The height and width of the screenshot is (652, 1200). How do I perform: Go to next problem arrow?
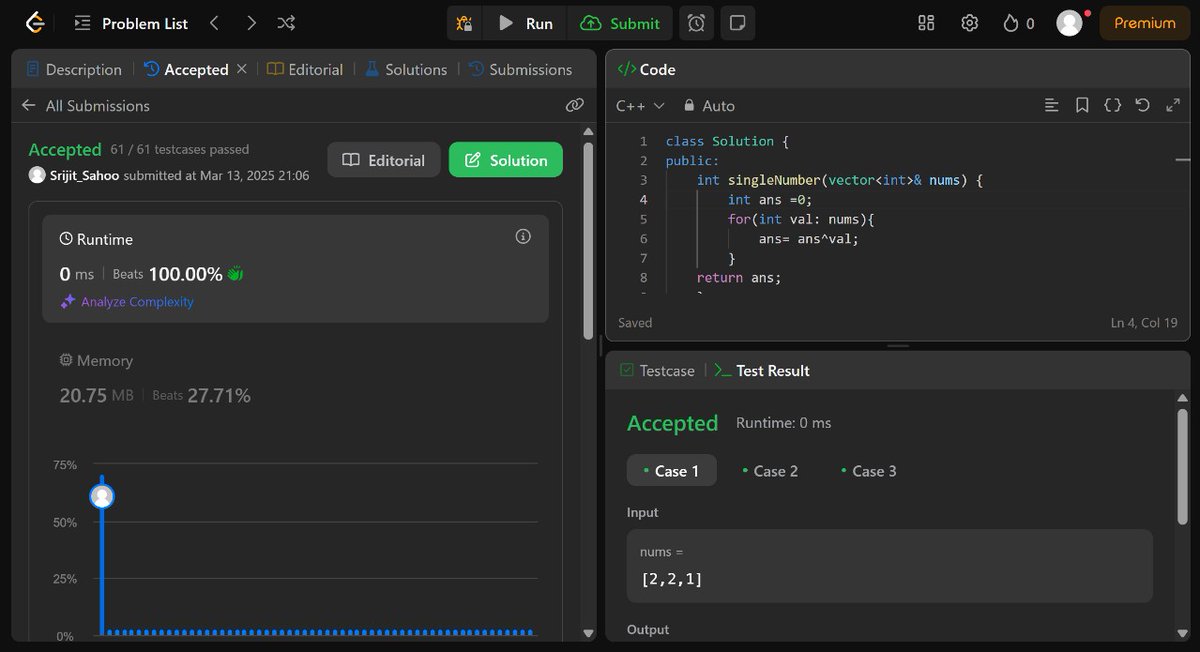tap(250, 23)
